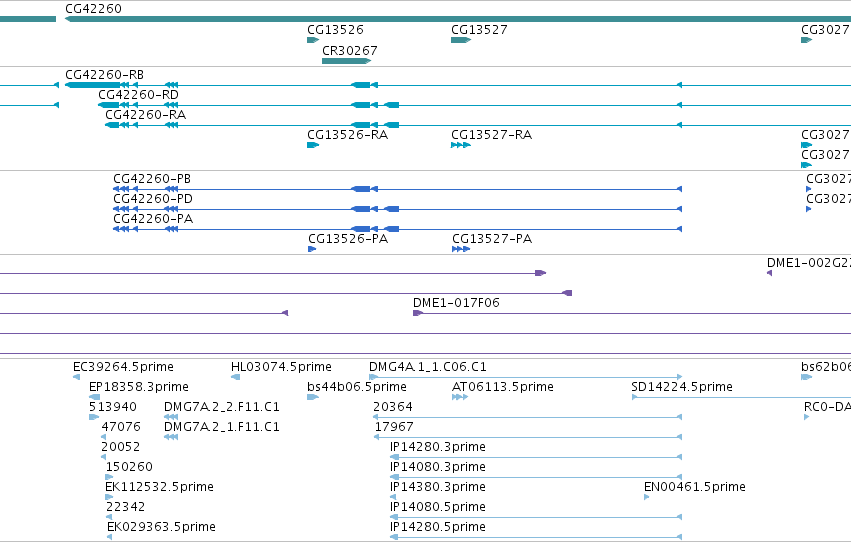Select the CG42260 gene label
This screenshot has width=851, height=542.
93,9
